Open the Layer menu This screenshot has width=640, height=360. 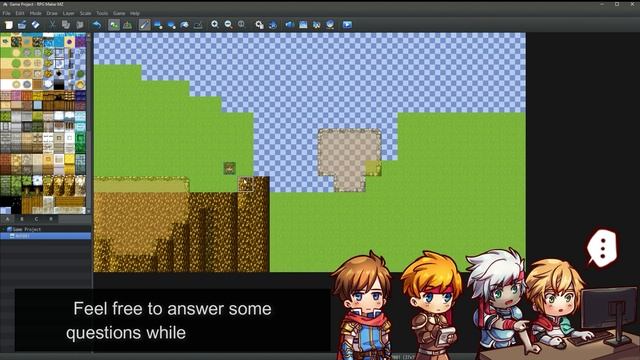point(69,13)
